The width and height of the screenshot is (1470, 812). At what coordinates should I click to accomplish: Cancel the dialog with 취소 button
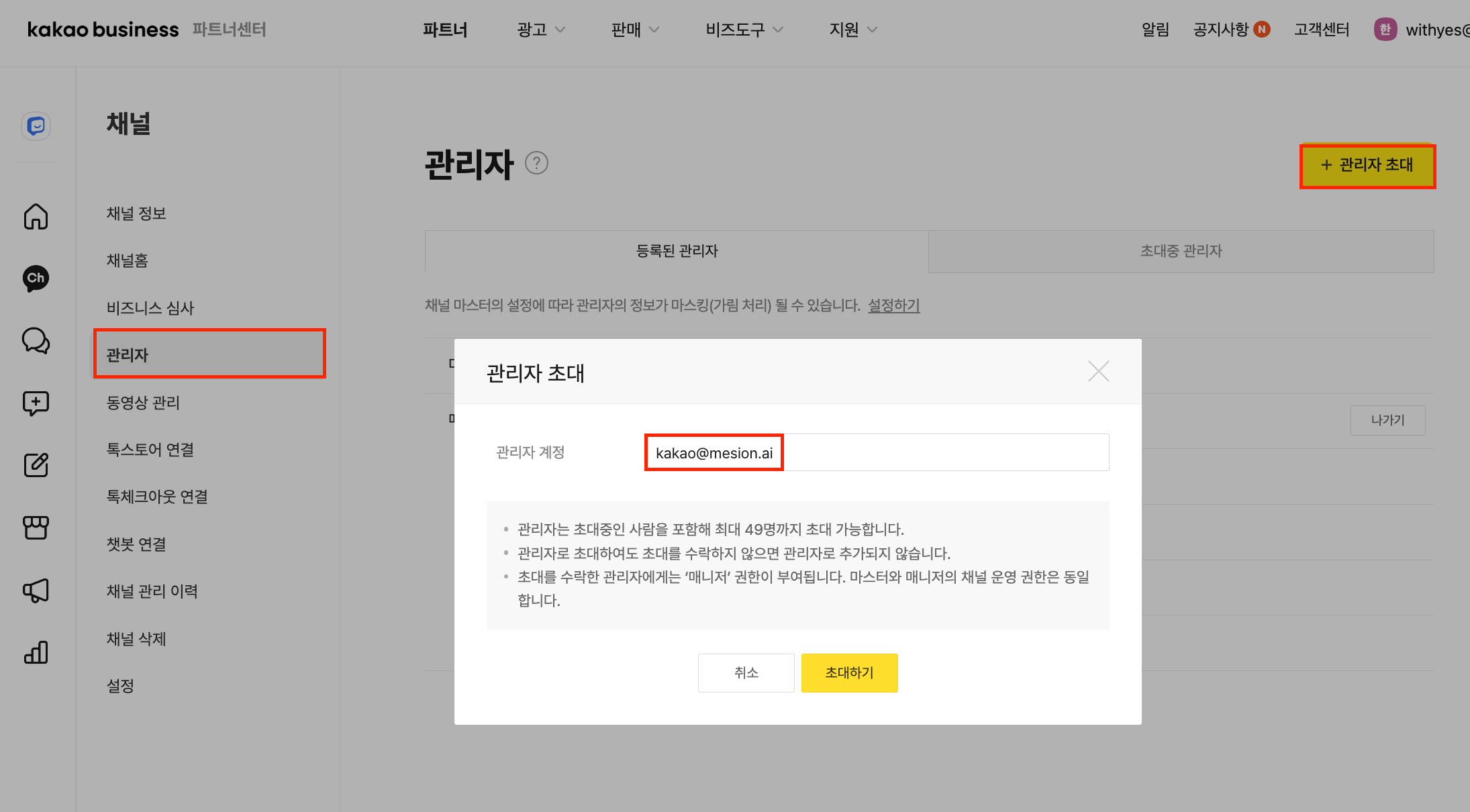pyautogui.click(x=746, y=672)
